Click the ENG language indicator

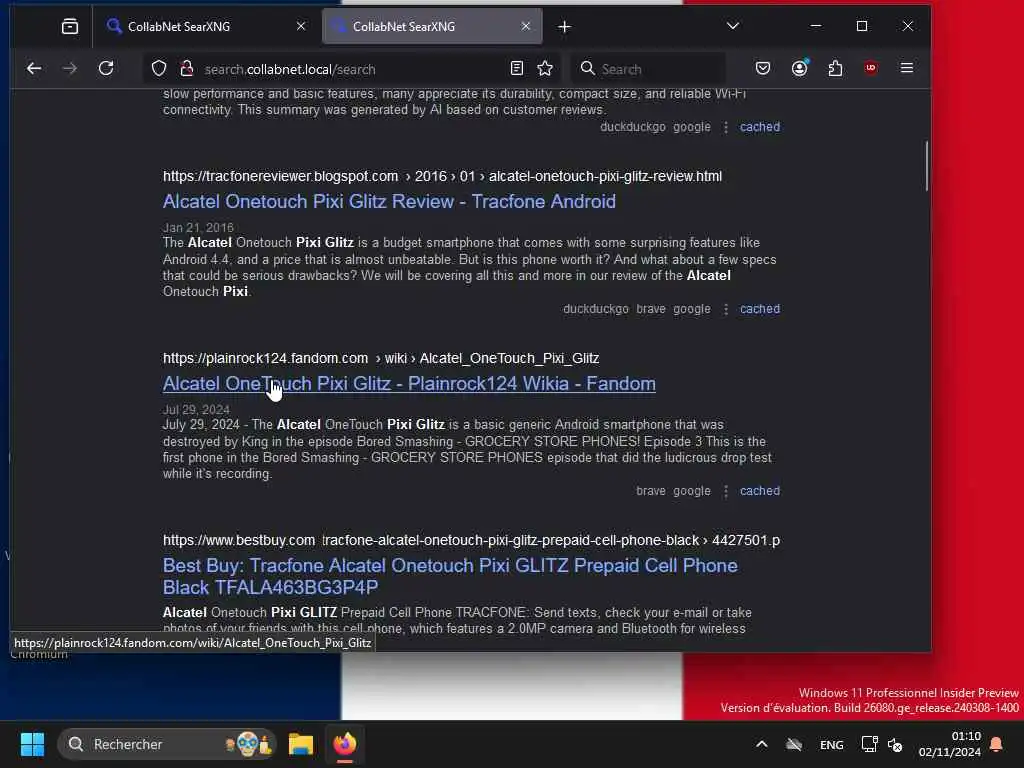click(x=831, y=744)
